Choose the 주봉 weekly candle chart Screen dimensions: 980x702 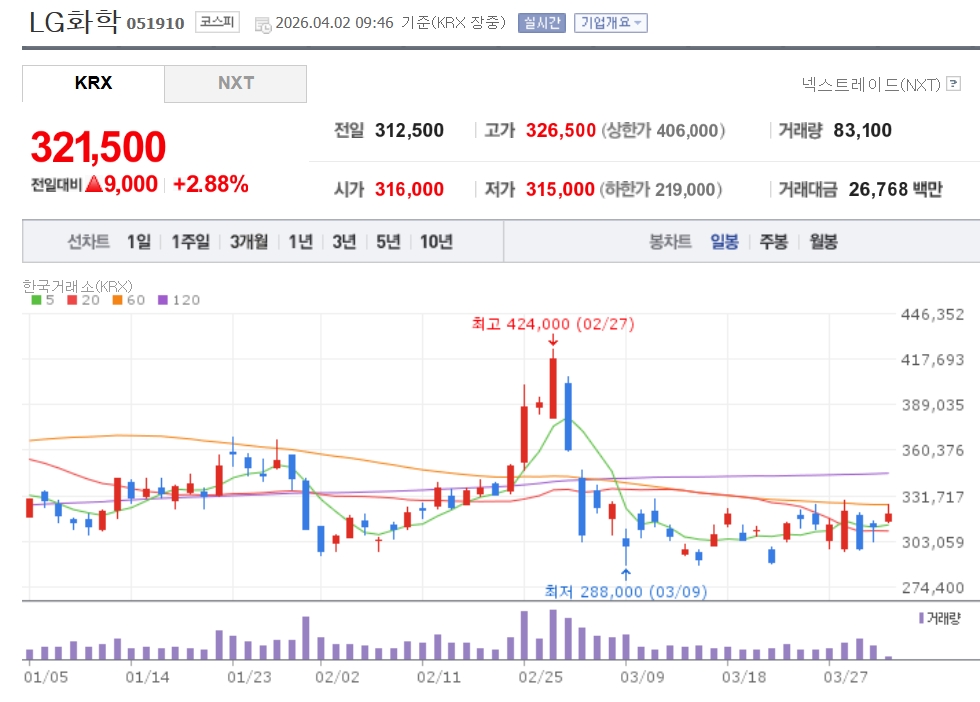click(x=774, y=241)
